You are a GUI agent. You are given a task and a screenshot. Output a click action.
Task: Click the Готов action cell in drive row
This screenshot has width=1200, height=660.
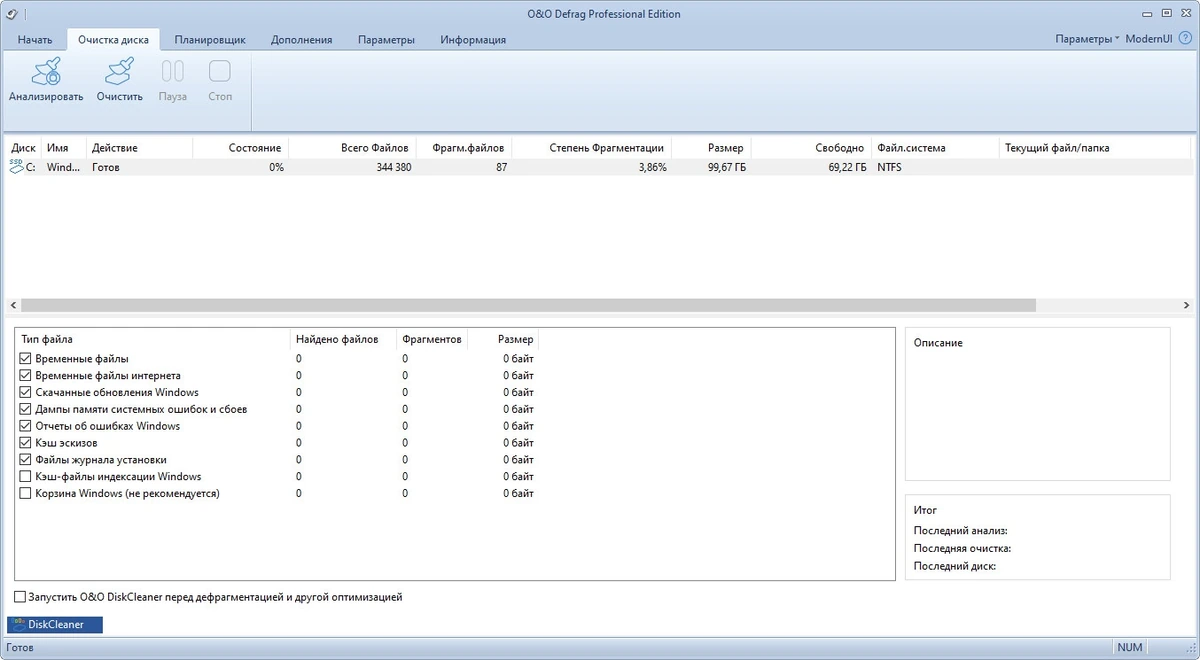tap(106, 167)
